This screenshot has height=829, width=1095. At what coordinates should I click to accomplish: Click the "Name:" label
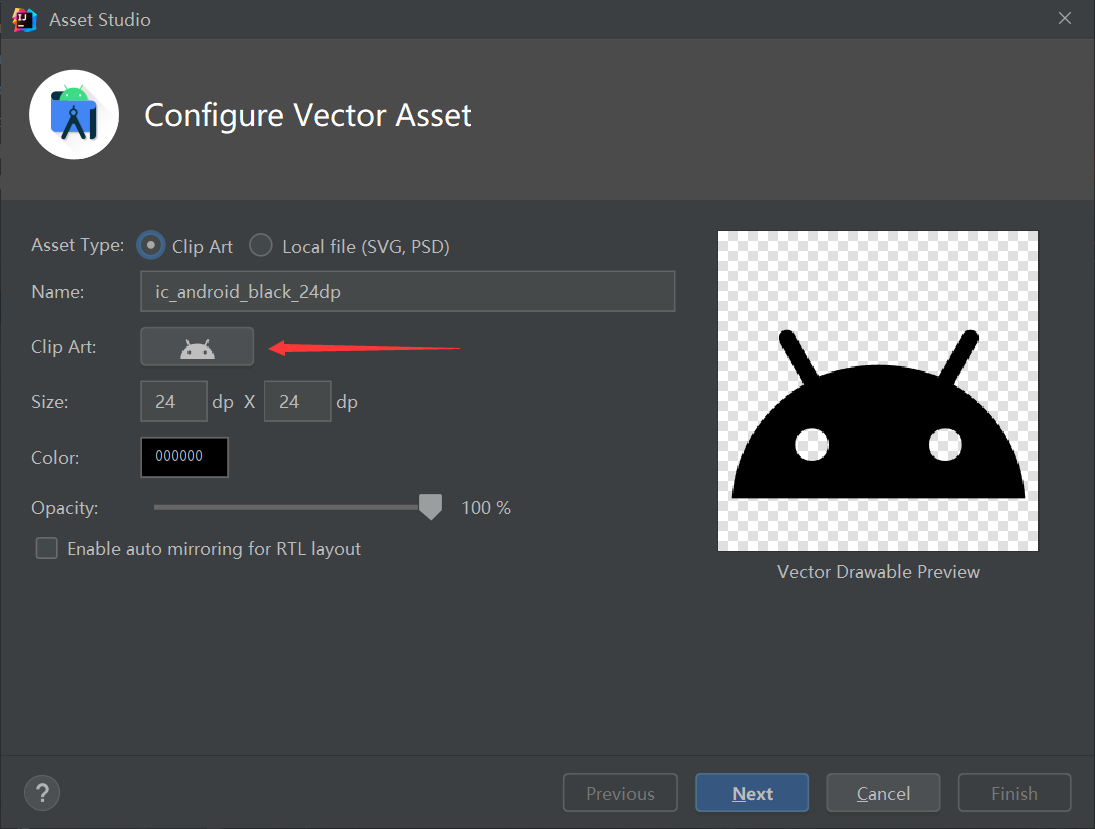pos(58,292)
